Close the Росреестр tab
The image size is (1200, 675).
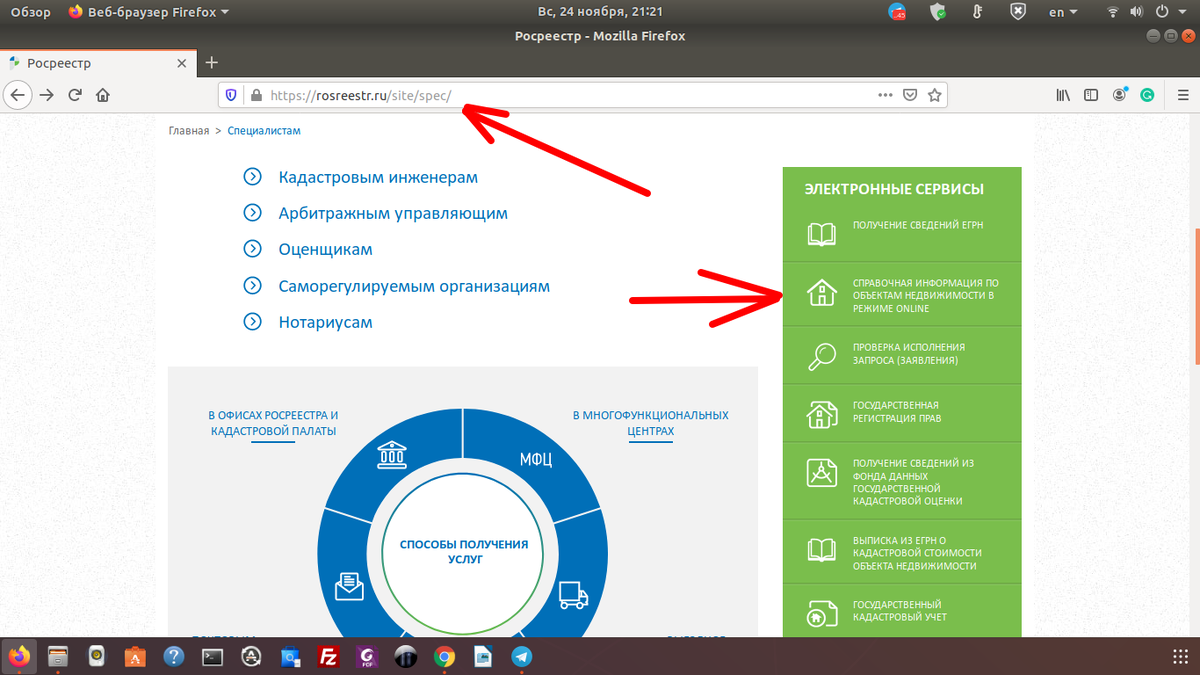181,63
